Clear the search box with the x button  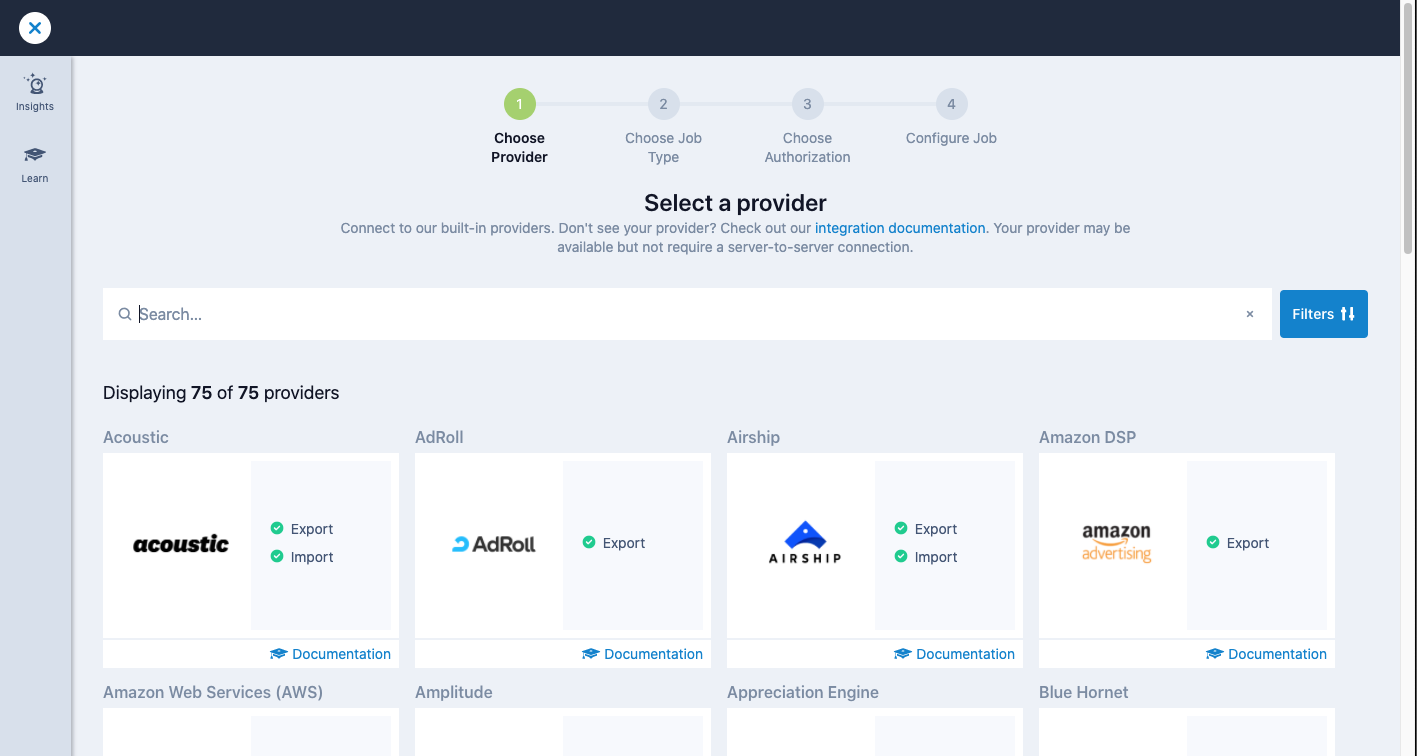coord(1249,314)
